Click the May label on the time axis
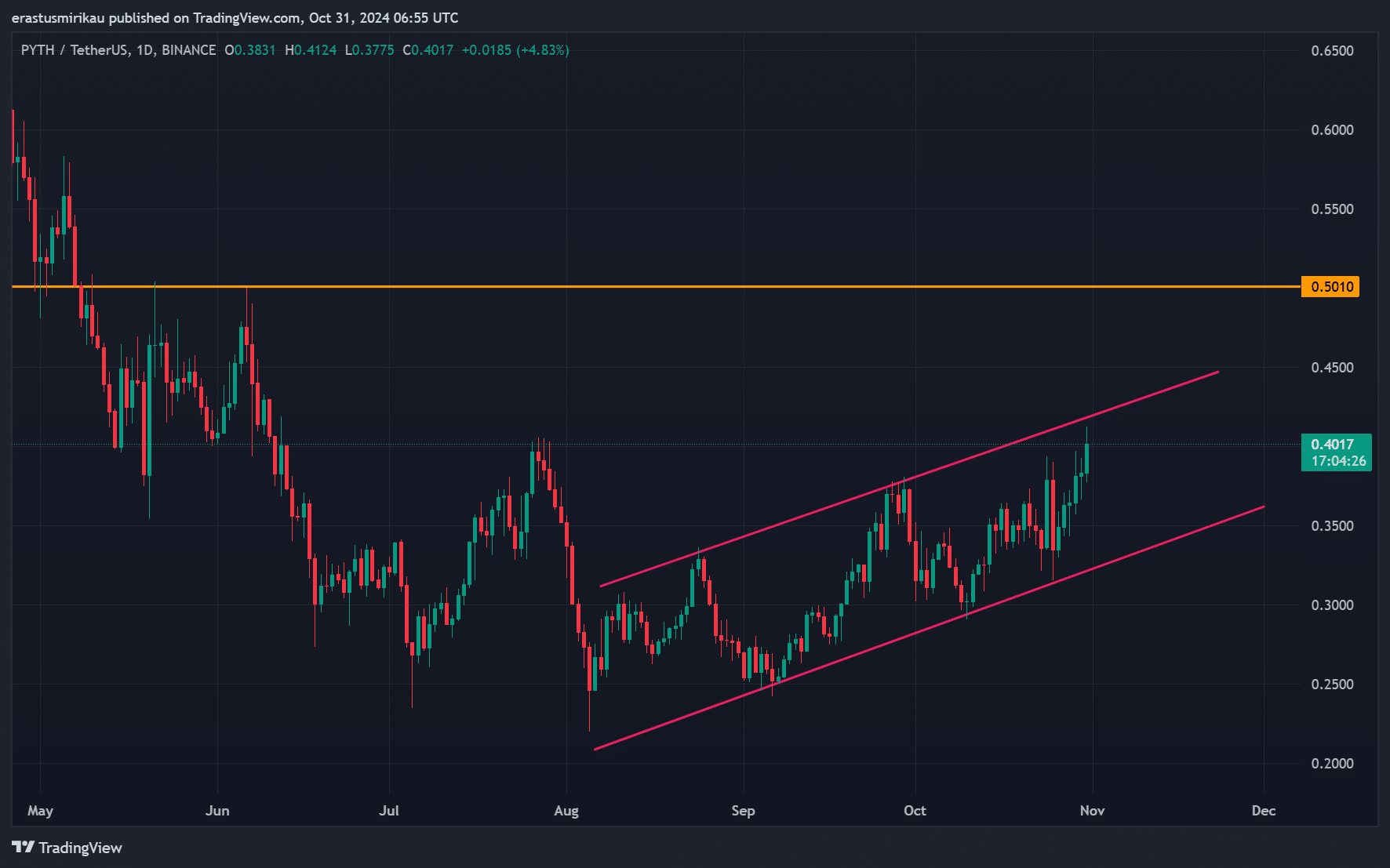1390x868 pixels. tap(40, 811)
